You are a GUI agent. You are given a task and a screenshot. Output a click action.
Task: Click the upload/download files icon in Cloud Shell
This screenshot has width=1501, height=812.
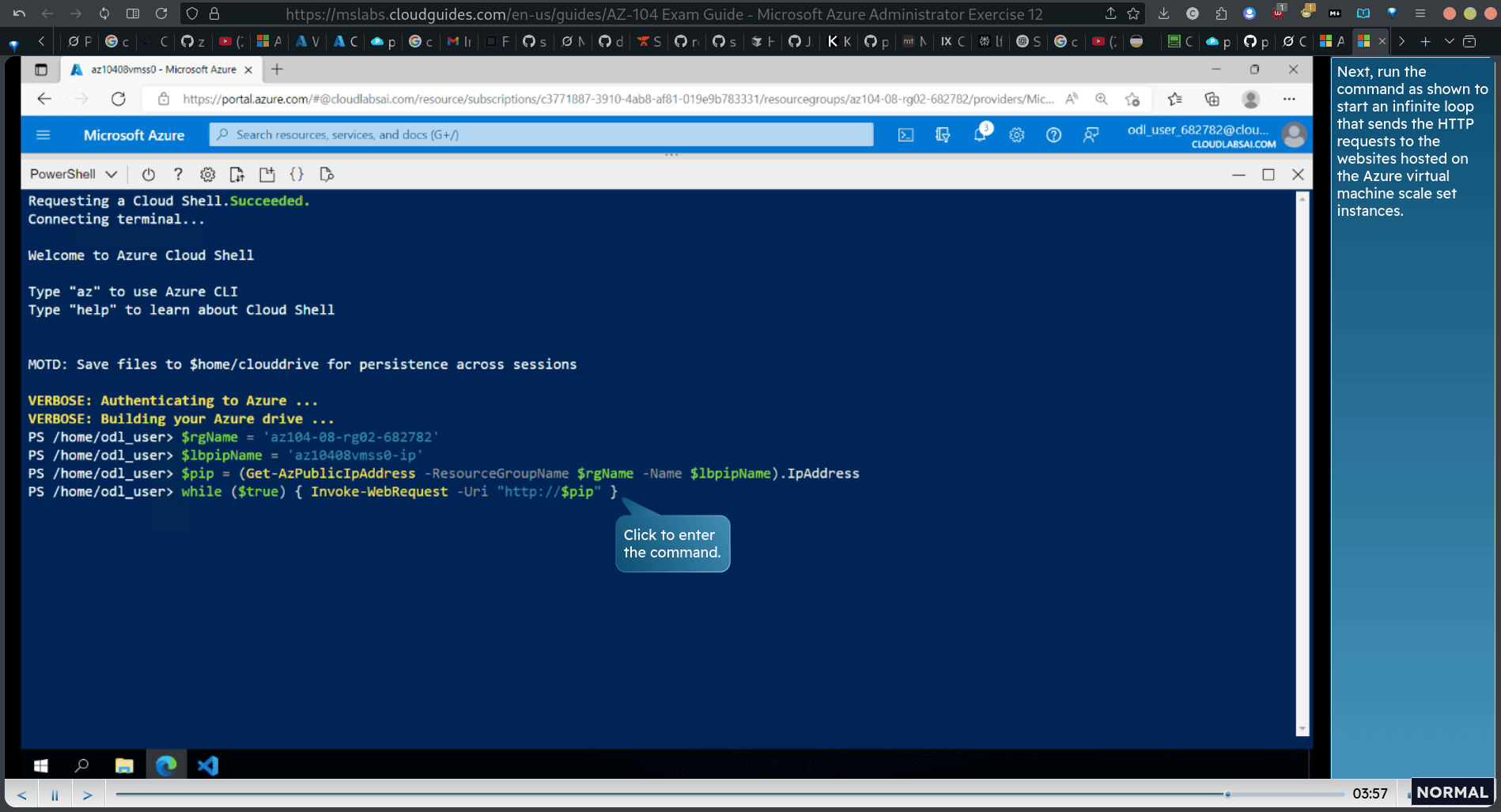236,175
